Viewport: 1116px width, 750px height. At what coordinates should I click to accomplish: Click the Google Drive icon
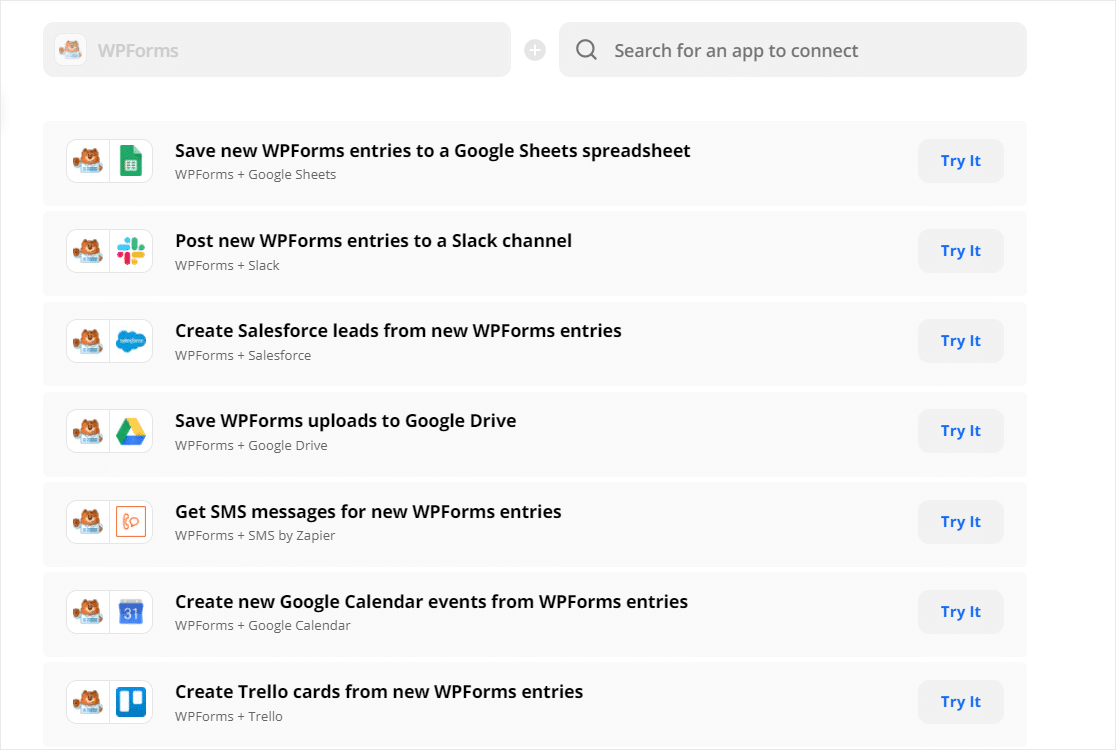131,431
